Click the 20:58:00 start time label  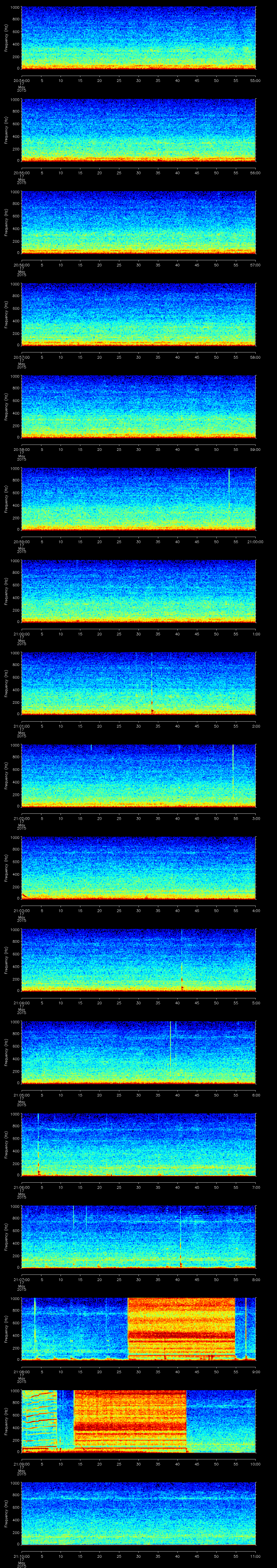pyautogui.click(x=21, y=450)
